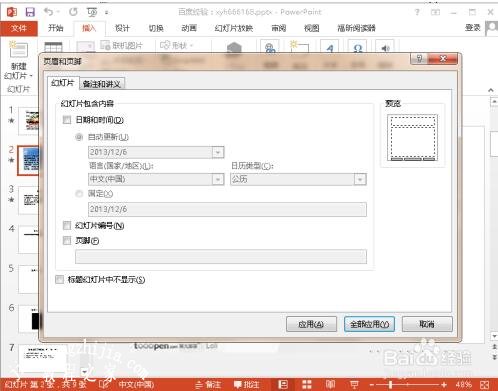This screenshot has width=498, height=391.
Task: Click the spell check icon in status bar
Action: click(104, 385)
